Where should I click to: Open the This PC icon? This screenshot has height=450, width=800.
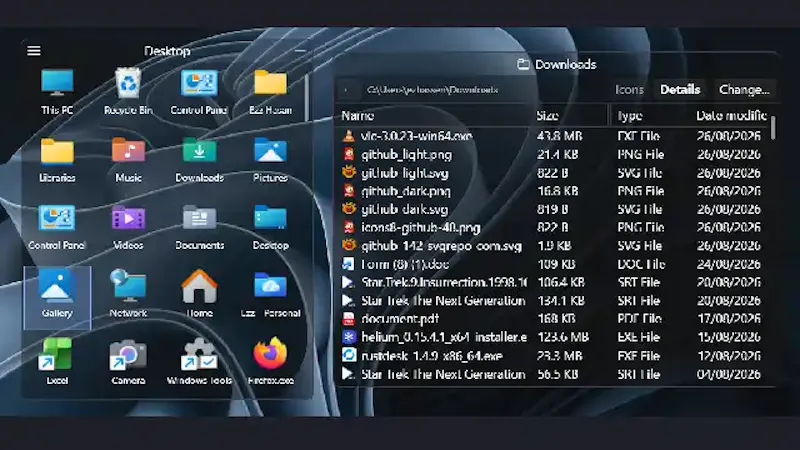pos(57,83)
